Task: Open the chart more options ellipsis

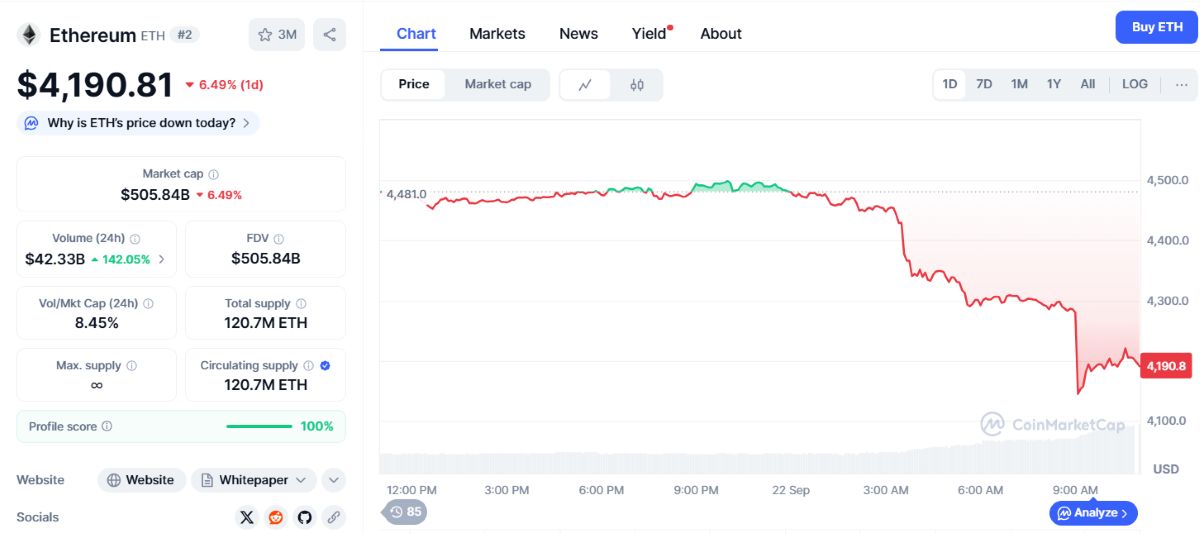Action: point(1181,84)
